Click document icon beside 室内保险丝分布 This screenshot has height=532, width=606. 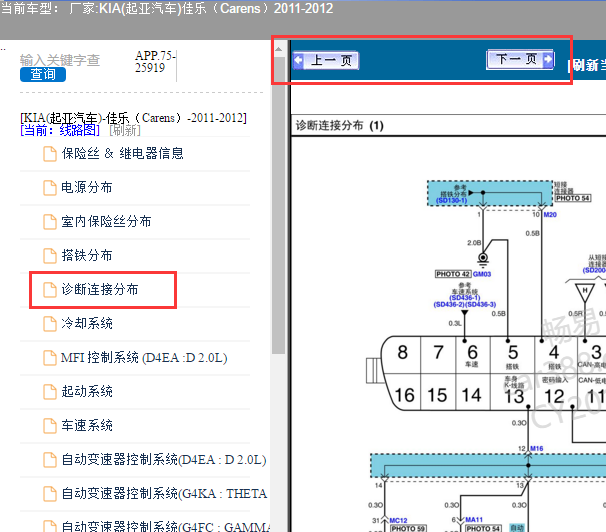point(49,222)
